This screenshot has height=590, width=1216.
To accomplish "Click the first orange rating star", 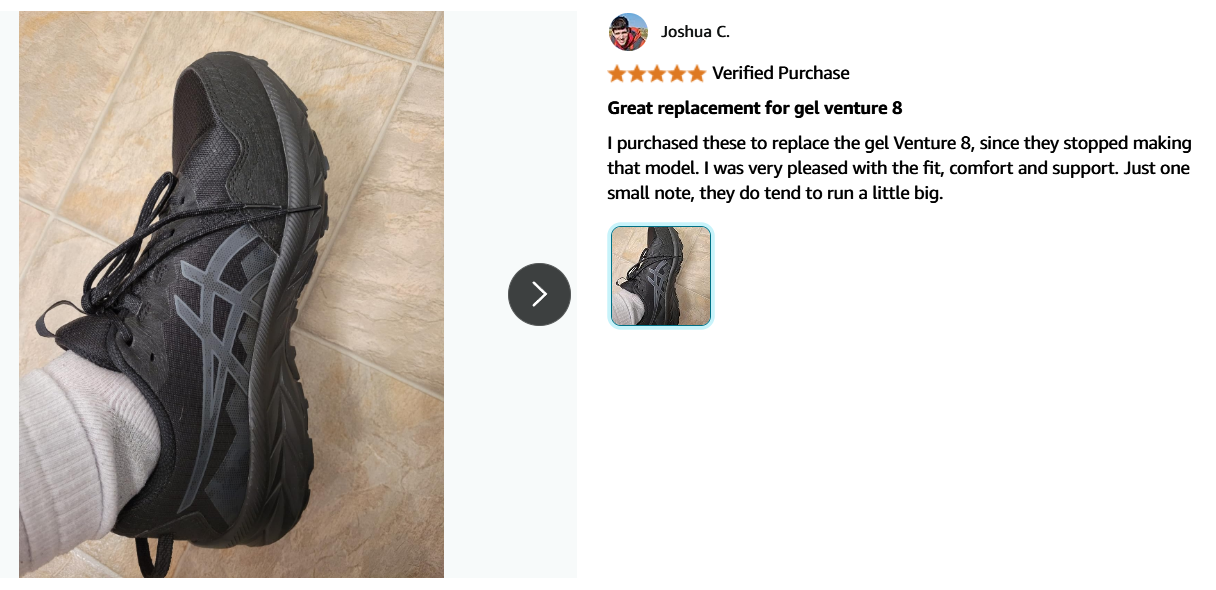I will pyautogui.click(x=617, y=73).
